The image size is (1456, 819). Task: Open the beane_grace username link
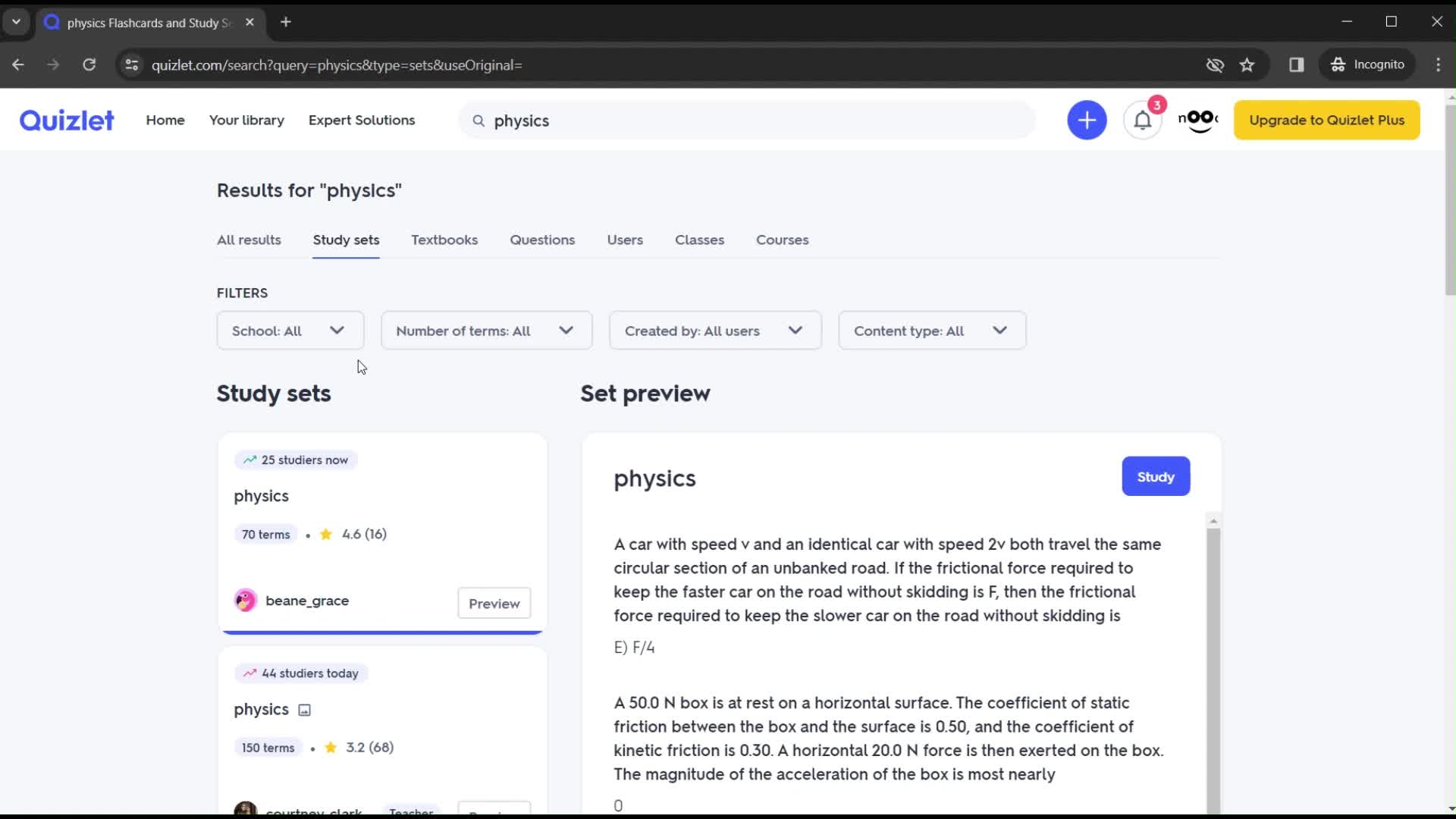307,601
